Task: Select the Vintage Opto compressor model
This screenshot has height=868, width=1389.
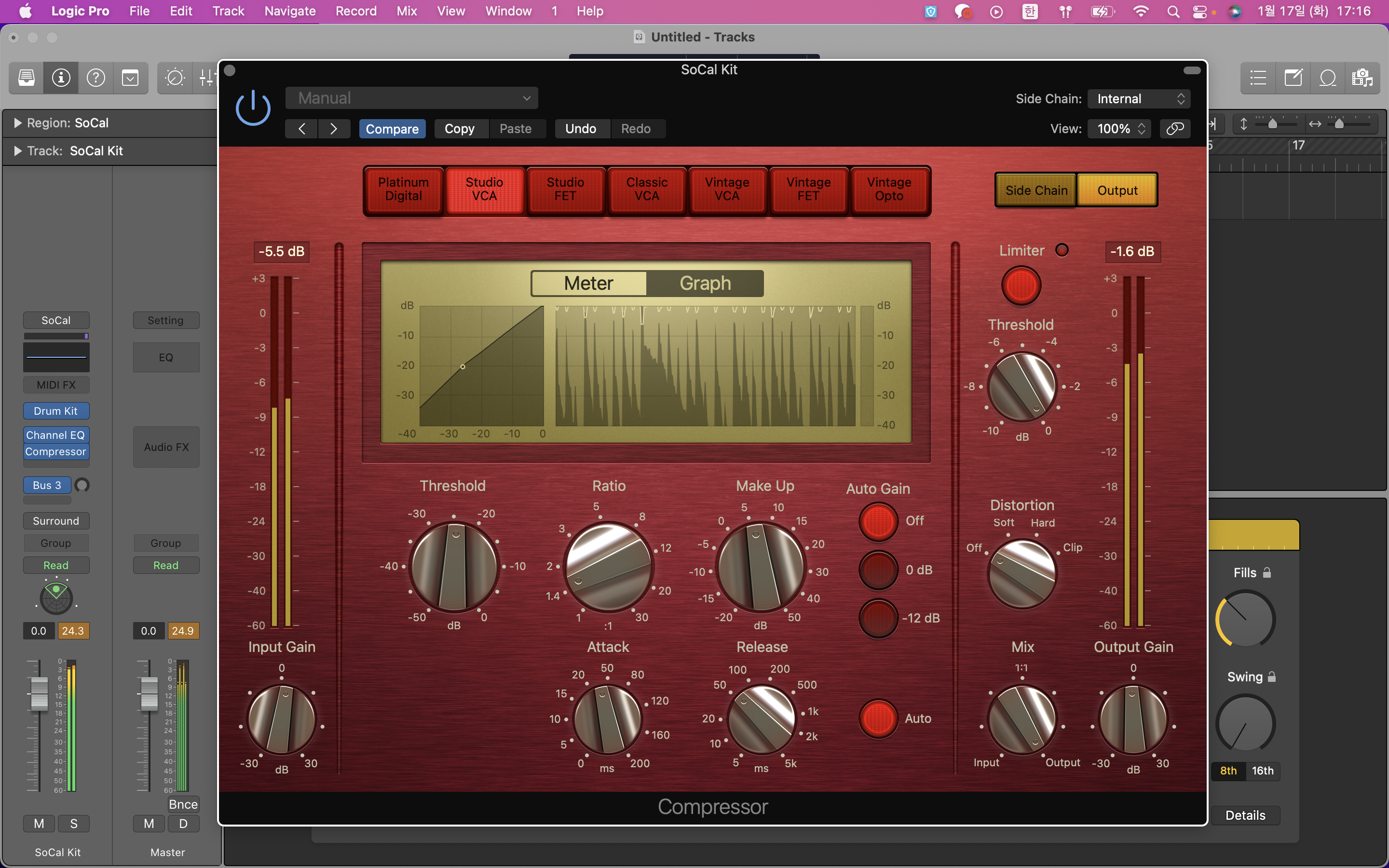Action: point(889,190)
